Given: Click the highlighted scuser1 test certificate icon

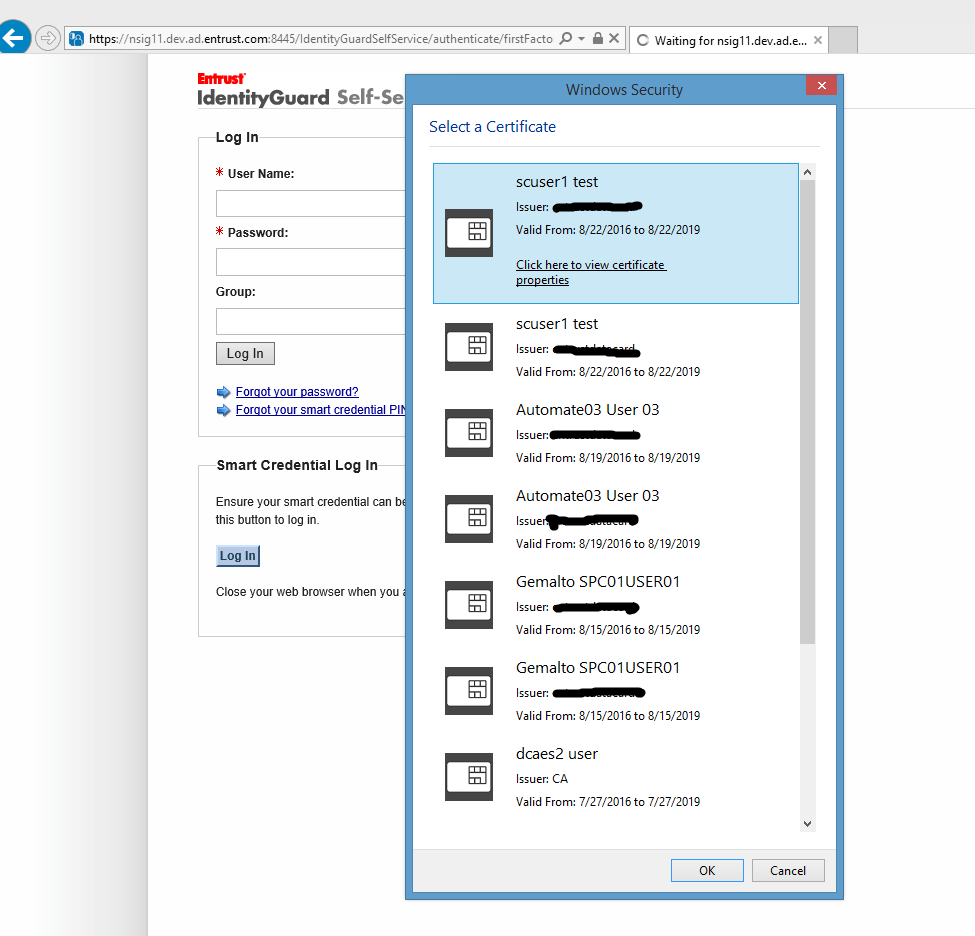Looking at the screenshot, I should (468, 232).
